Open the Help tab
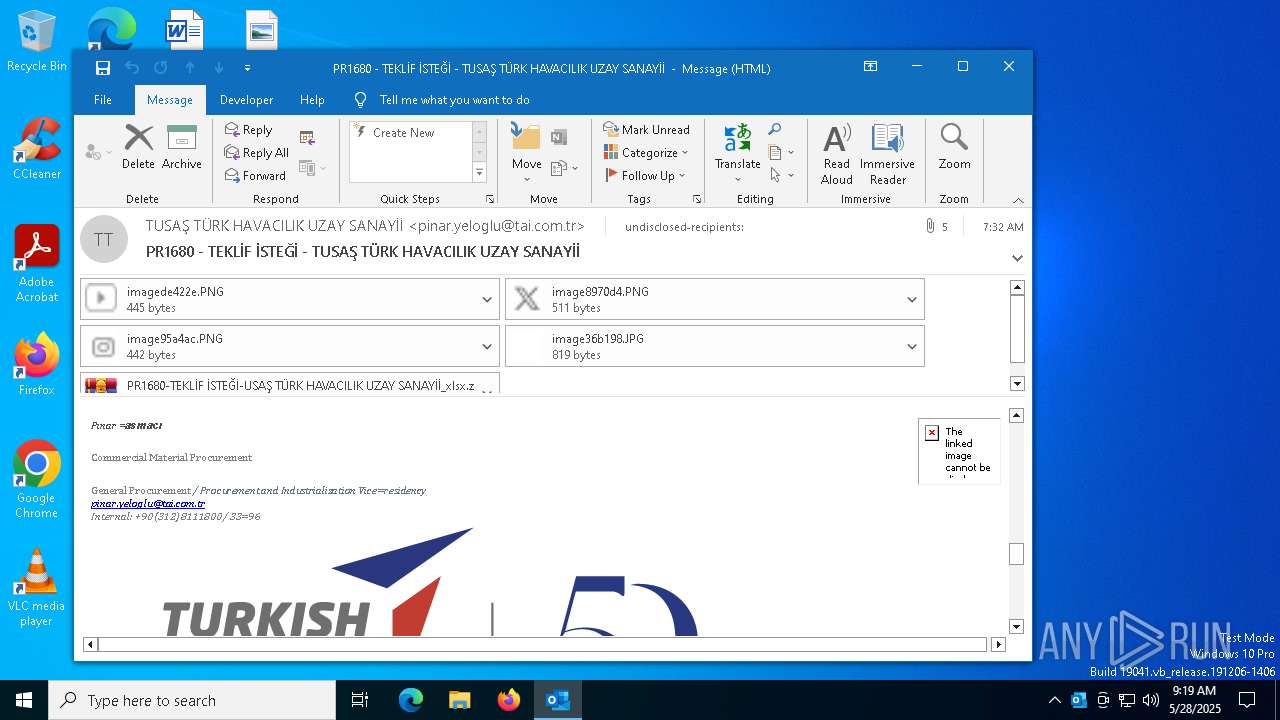The width and height of the screenshot is (1280, 720). click(x=312, y=100)
